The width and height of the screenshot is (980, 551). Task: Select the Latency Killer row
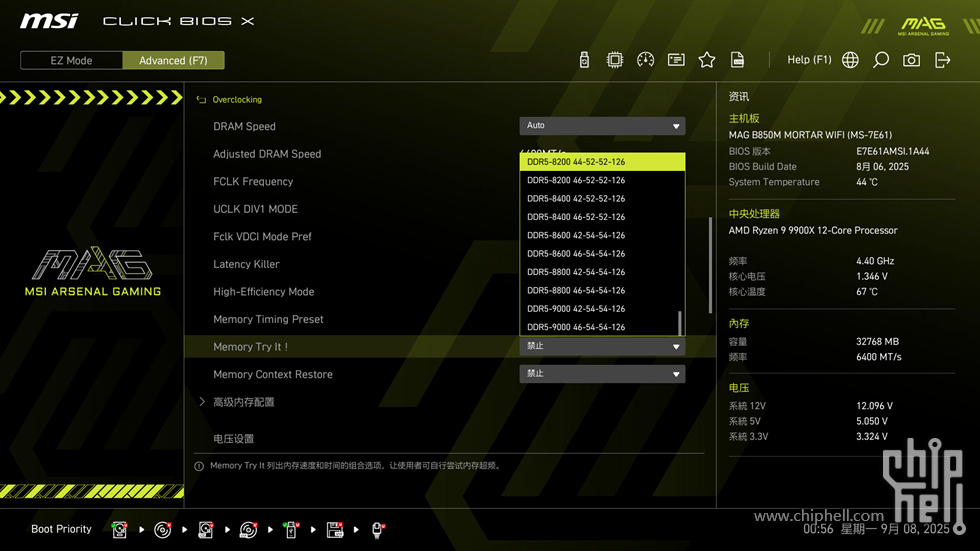click(246, 264)
